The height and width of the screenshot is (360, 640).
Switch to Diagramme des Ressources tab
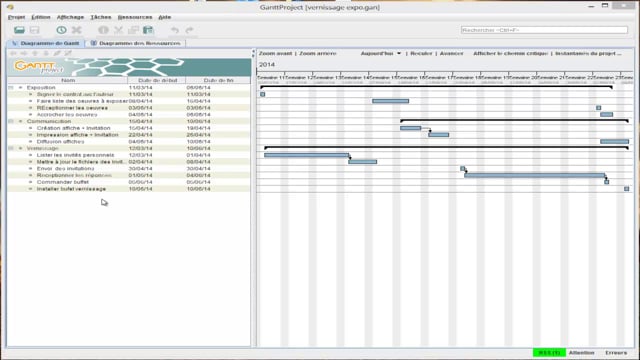click(136, 43)
